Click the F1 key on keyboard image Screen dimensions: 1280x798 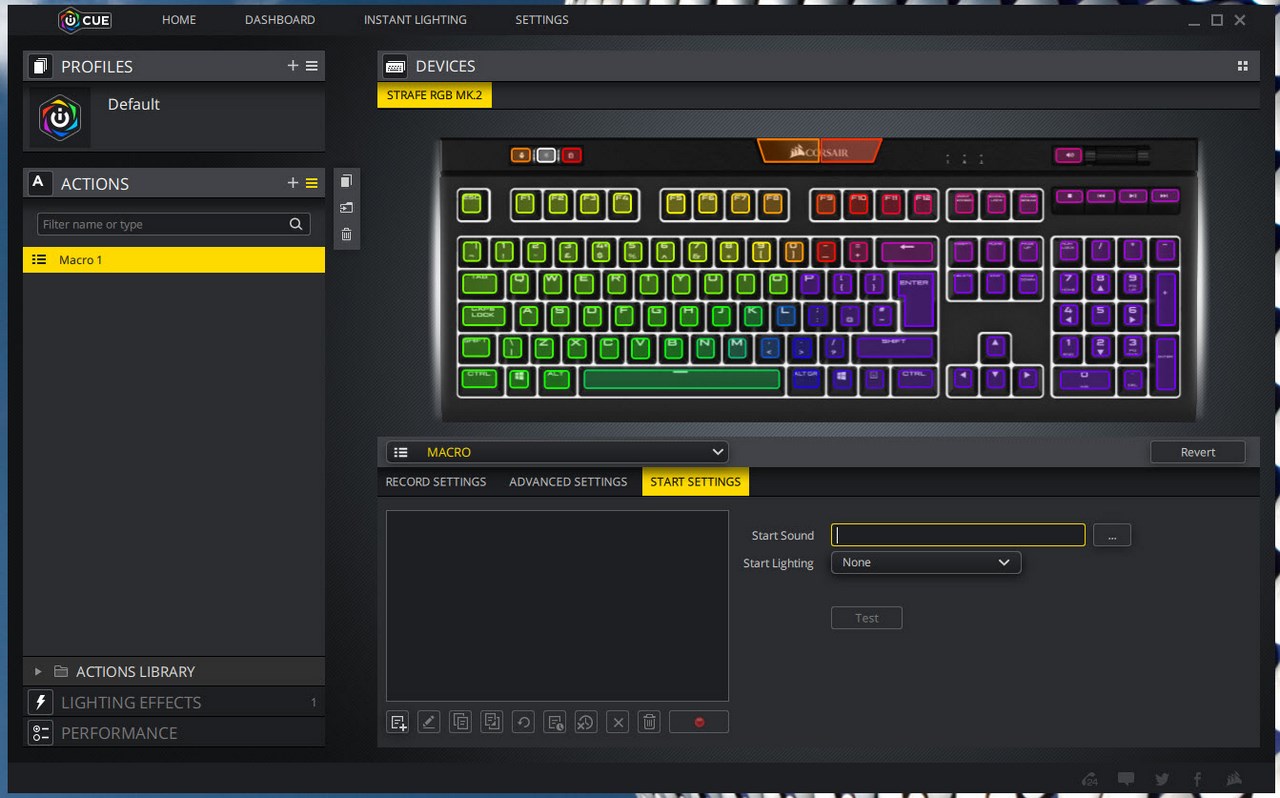click(526, 204)
